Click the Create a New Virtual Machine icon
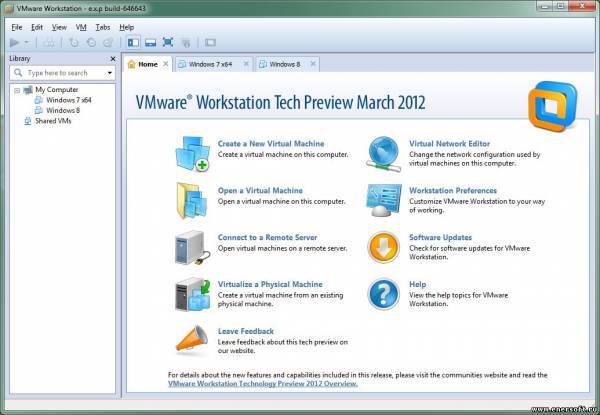 pyautogui.click(x=192, y=154)
